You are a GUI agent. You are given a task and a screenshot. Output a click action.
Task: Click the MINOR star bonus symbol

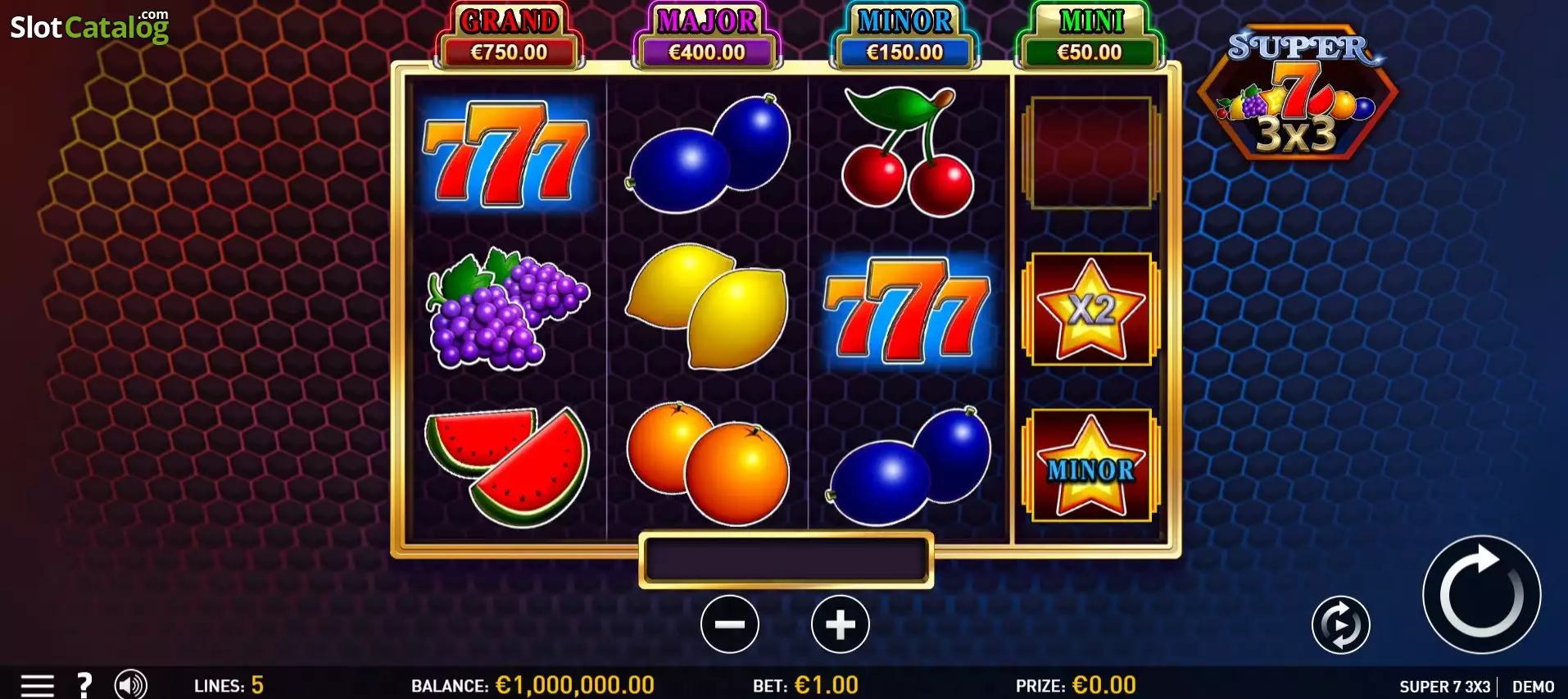1090,465
